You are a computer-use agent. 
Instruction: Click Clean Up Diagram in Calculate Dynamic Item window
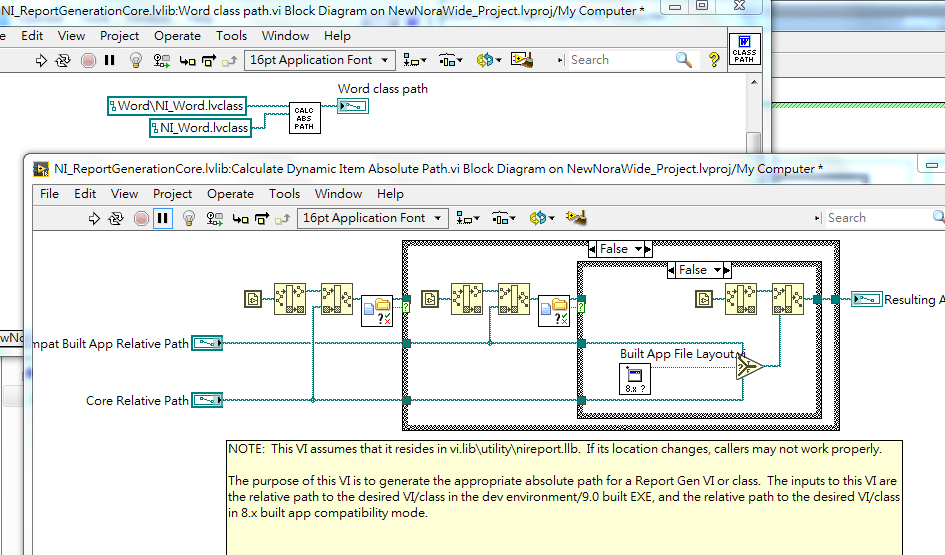click(x=576, y=218)
